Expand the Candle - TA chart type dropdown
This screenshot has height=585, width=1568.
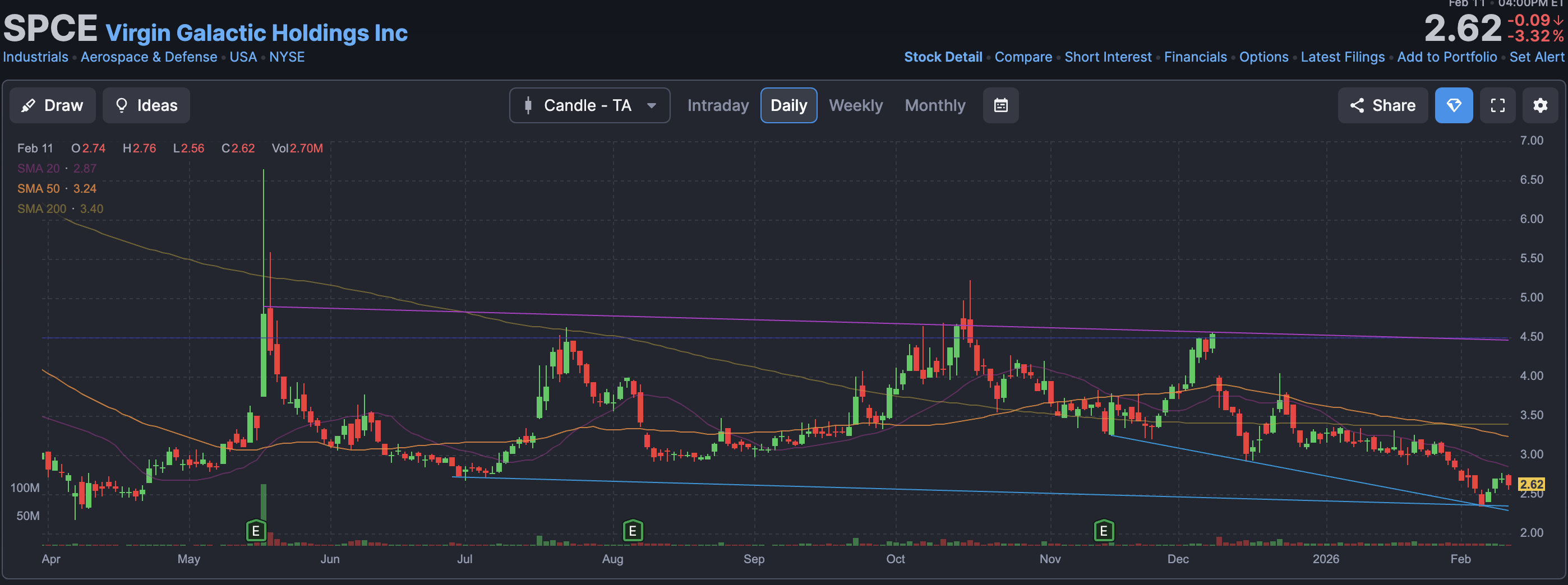pyautogui.click(x=589, y=105)
